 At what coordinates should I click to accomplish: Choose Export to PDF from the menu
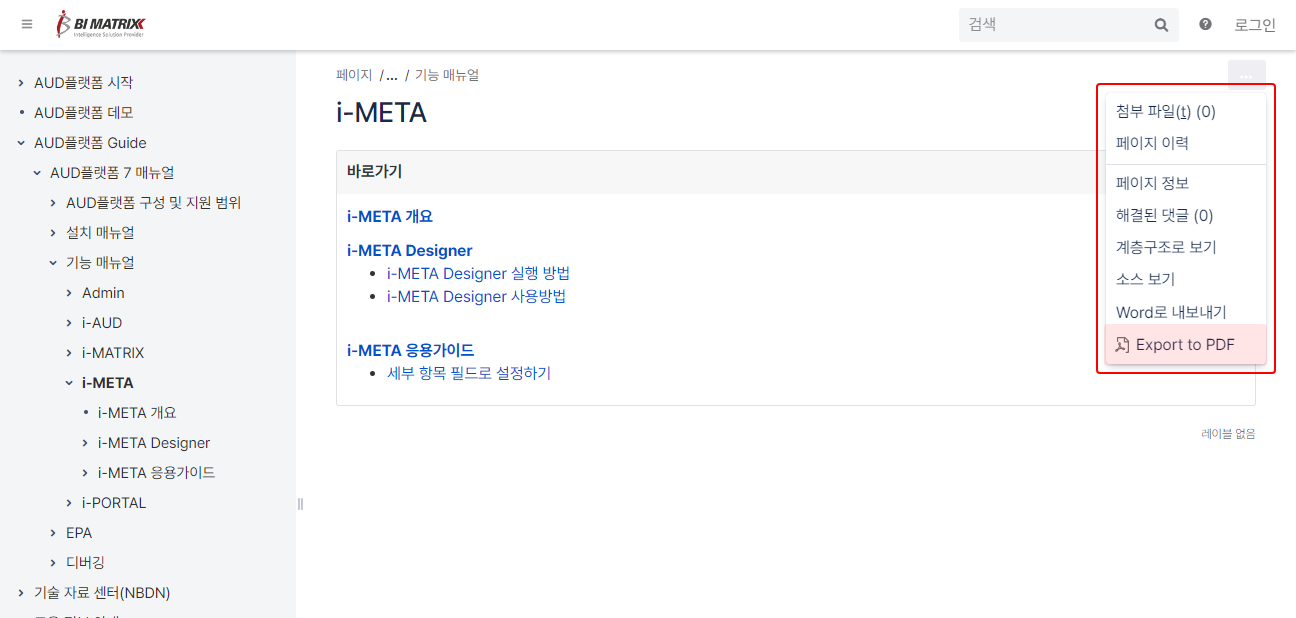tap(1185, 345)
